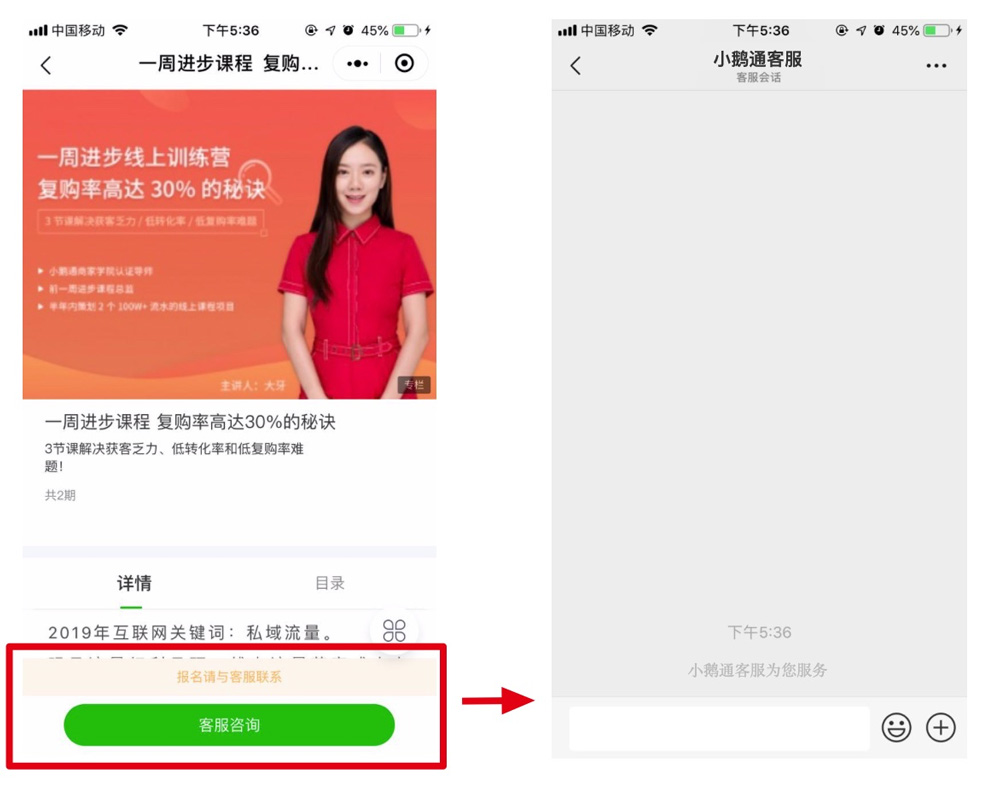Open the mini program more options menu
Screen dimensions: 1000x788
(x=357, y=63)
